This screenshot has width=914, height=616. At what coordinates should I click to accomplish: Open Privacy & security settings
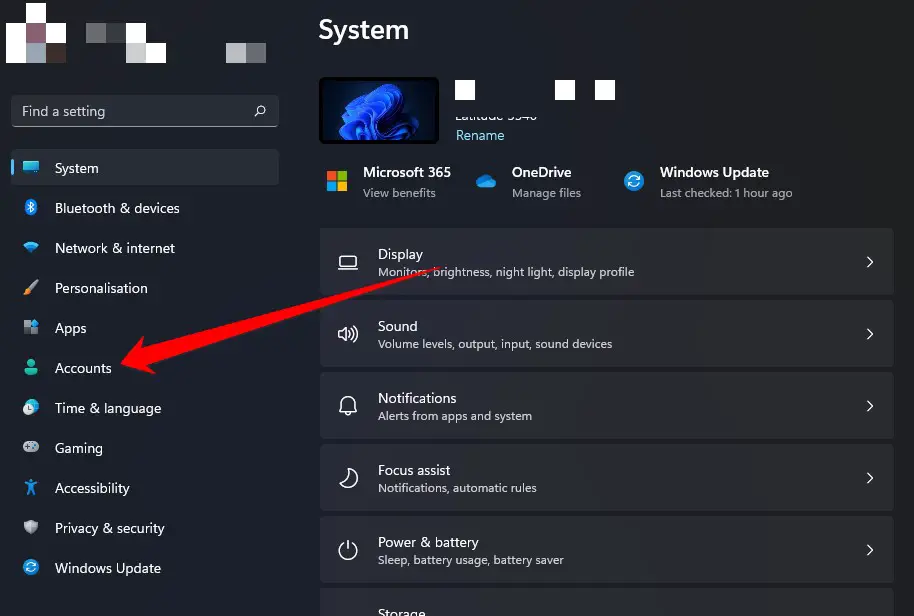pos(145,527)
